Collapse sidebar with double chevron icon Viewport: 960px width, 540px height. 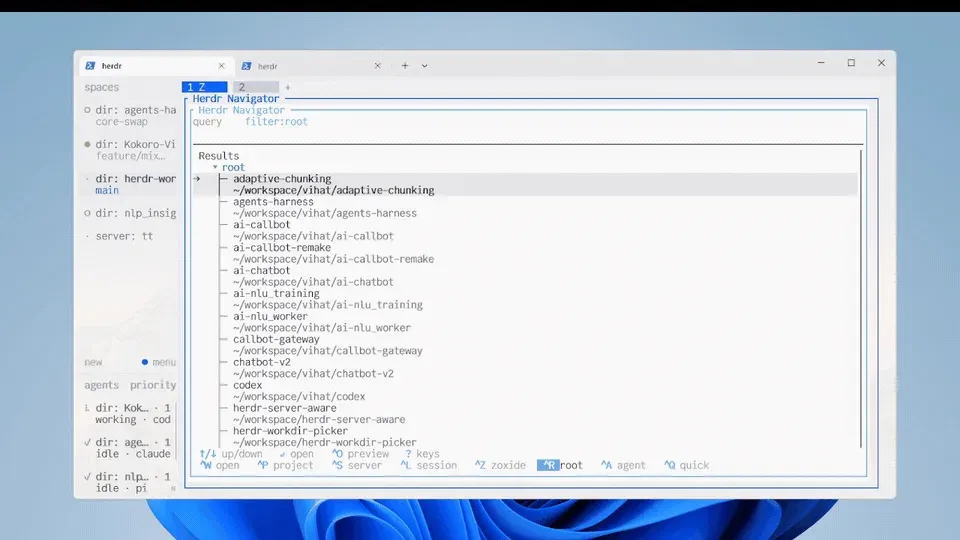pyautogui.click(x=173, y=488)
